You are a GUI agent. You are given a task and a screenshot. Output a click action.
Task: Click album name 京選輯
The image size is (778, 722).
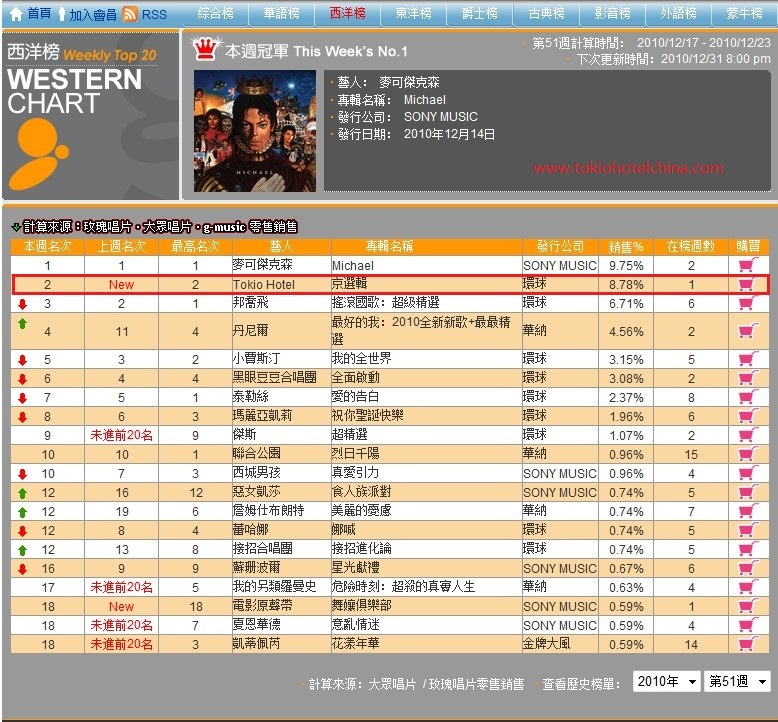(x=349, y=284)
